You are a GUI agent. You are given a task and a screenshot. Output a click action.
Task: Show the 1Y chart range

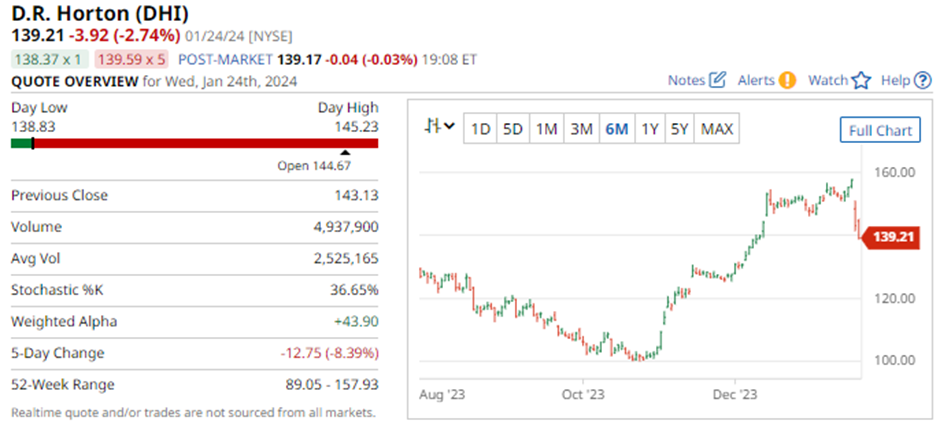click(x=650, y=129)
